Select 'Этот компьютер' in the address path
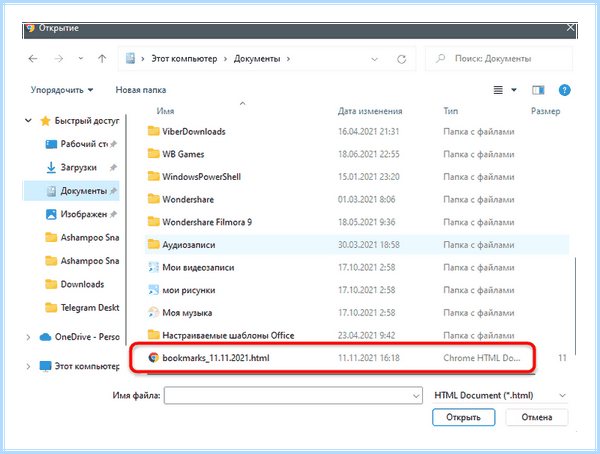The image size is (600, 454). tap(184, 59)
